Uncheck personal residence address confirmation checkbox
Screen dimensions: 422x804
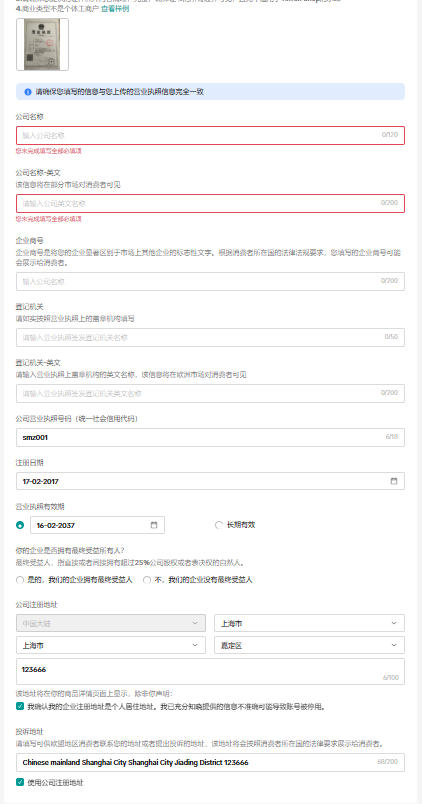(x=20, y=706)
